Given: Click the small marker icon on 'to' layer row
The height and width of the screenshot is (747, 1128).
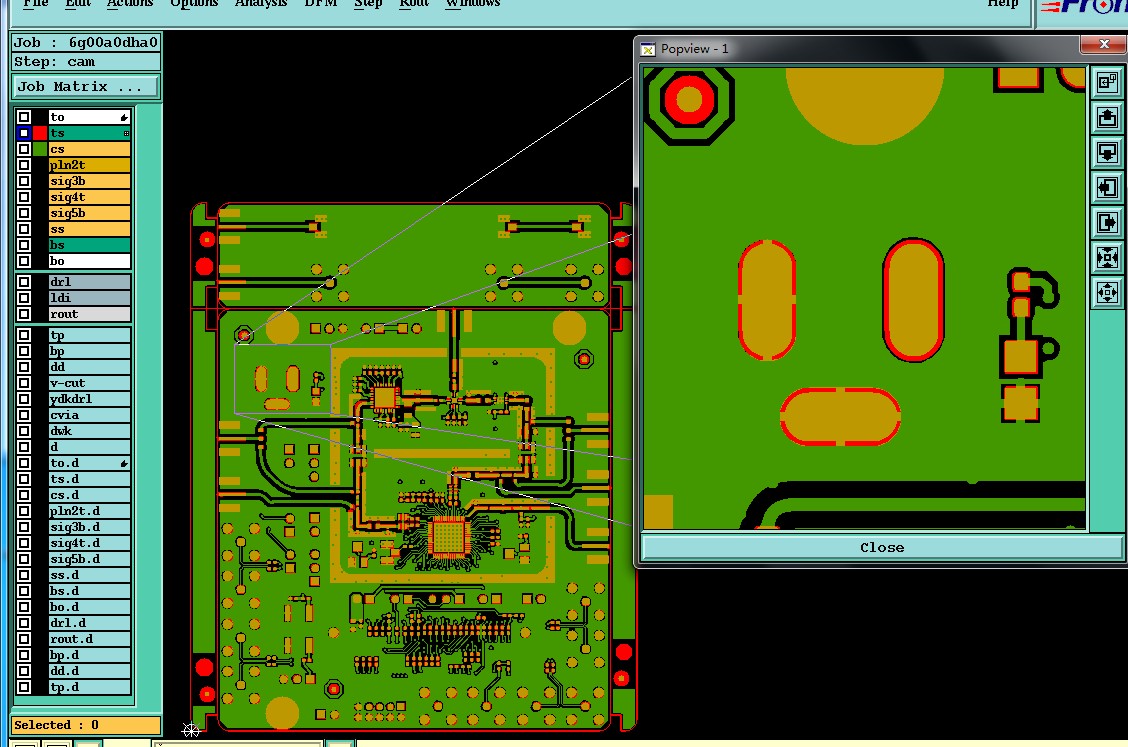Looking at the screenshot, I should (124, 117).
